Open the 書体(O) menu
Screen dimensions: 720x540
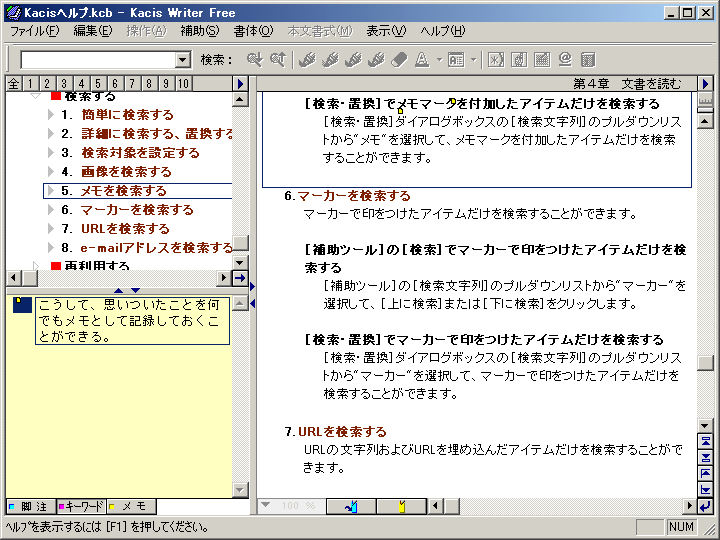(x=253, y=31)
